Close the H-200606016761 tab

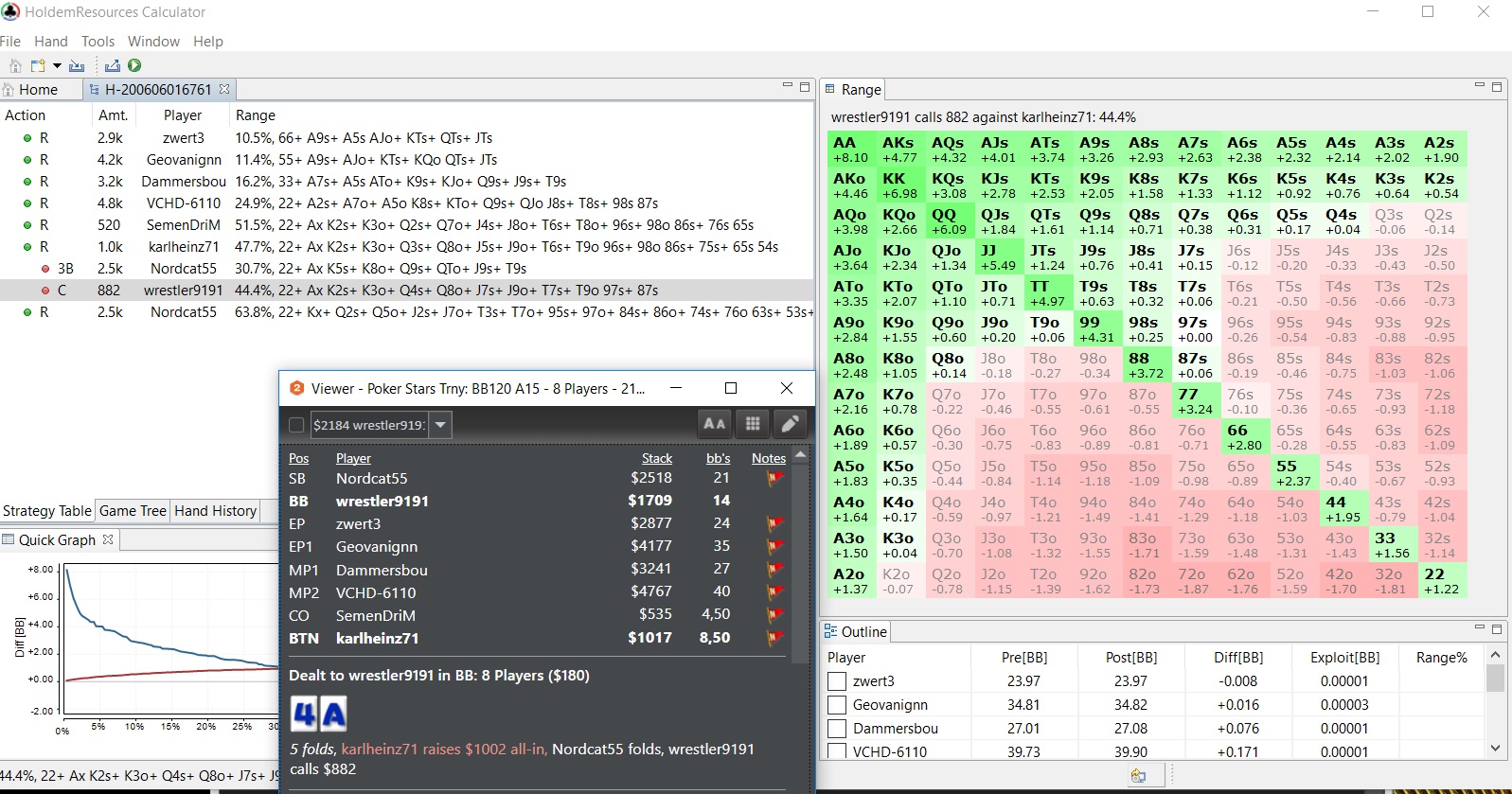click(224, 89)
